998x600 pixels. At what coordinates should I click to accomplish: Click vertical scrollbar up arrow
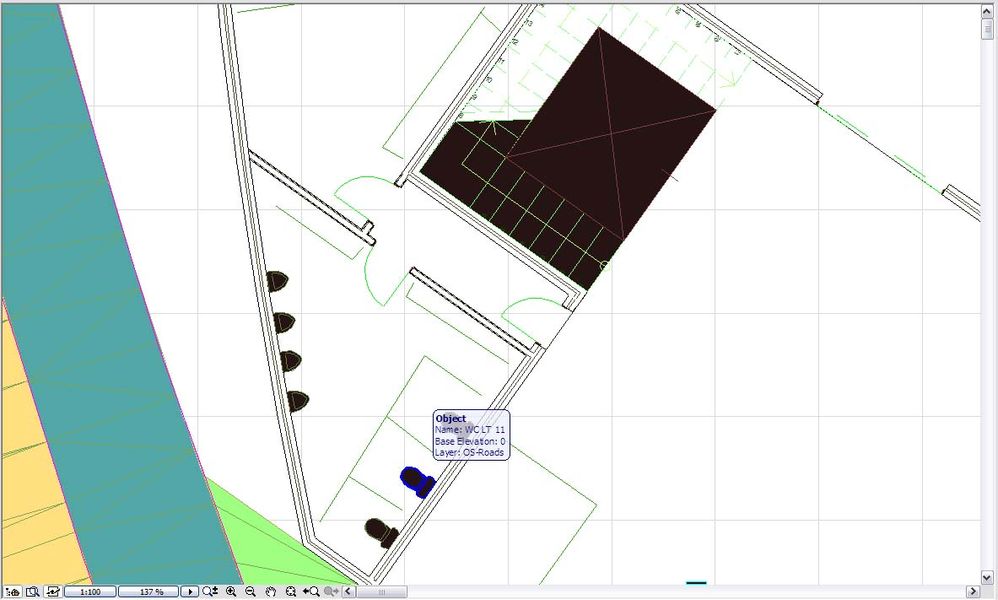[987, 11]
